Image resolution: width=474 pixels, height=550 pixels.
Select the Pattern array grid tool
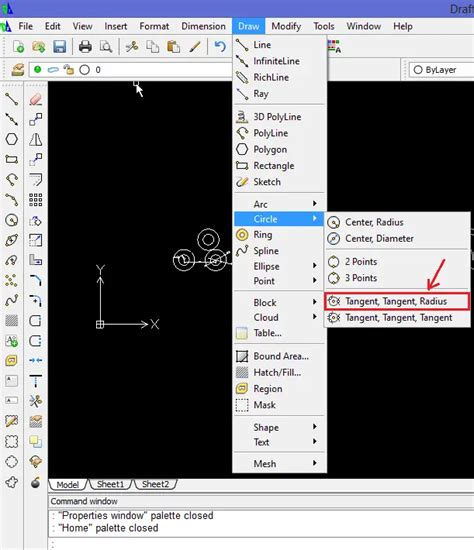(35, 200)
